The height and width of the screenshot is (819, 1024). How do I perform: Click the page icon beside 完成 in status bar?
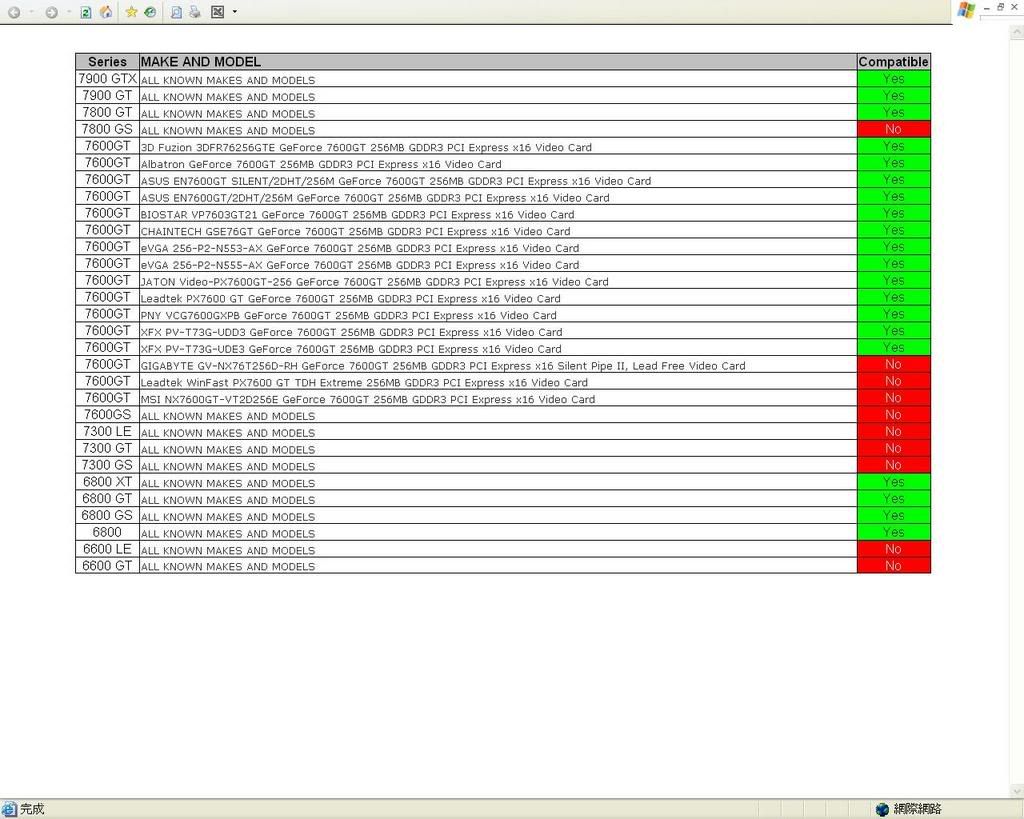click(8, 809)
